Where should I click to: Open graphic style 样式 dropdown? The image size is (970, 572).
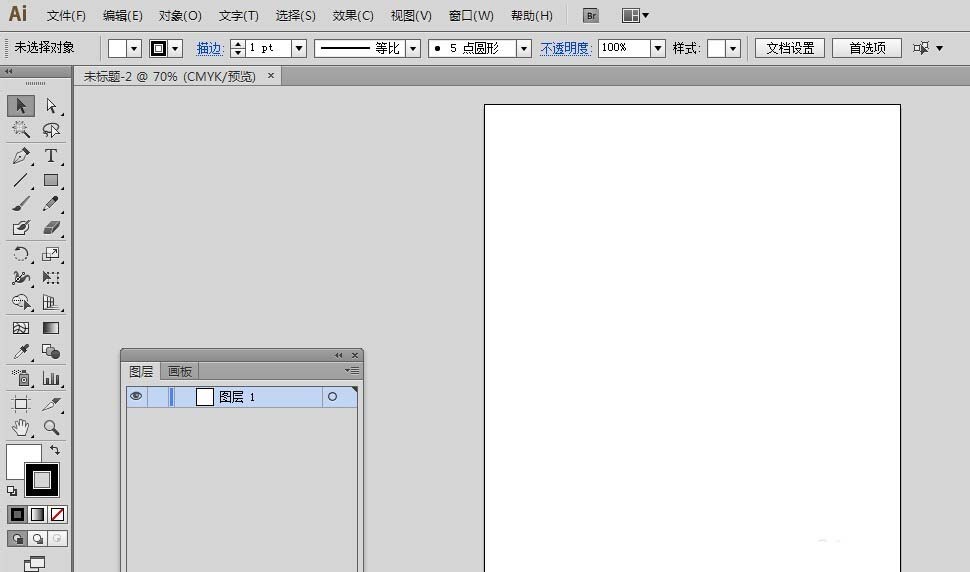[x=733, y=48]
